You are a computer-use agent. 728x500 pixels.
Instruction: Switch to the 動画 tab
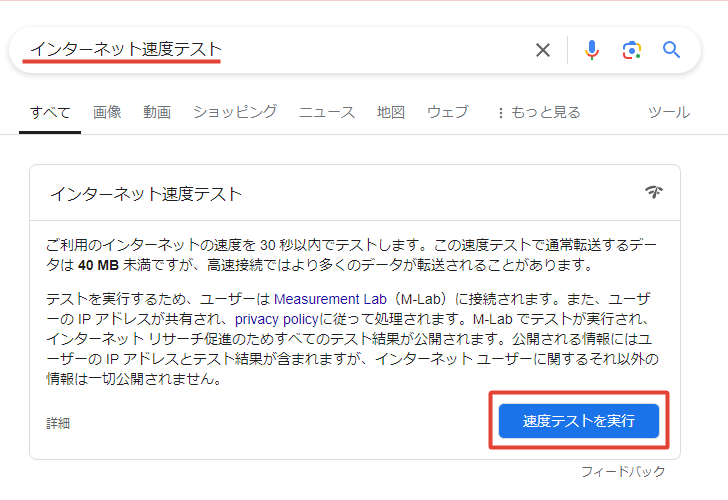(x=157, y=112)
